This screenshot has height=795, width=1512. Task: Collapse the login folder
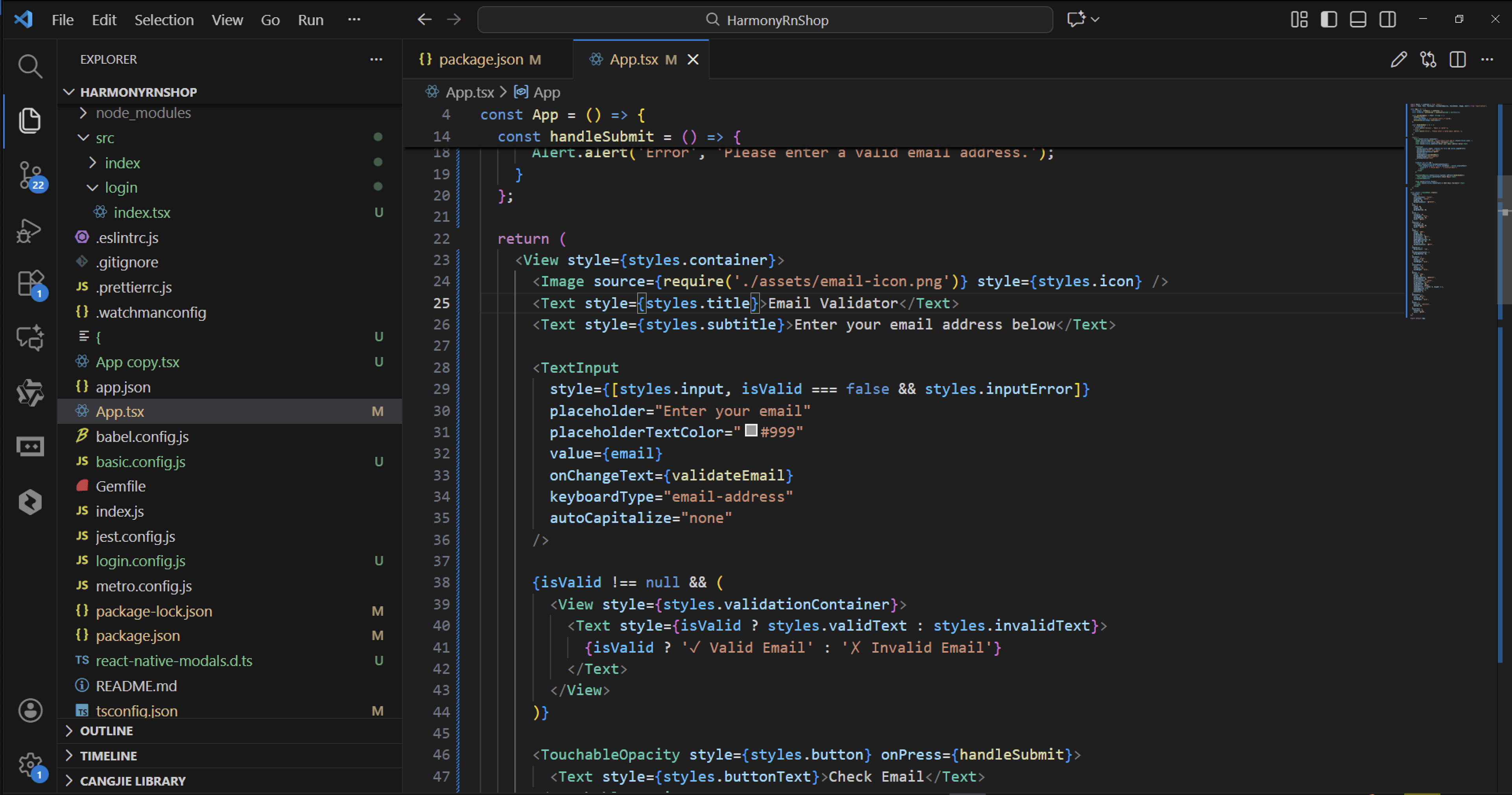tap(120, 188)
